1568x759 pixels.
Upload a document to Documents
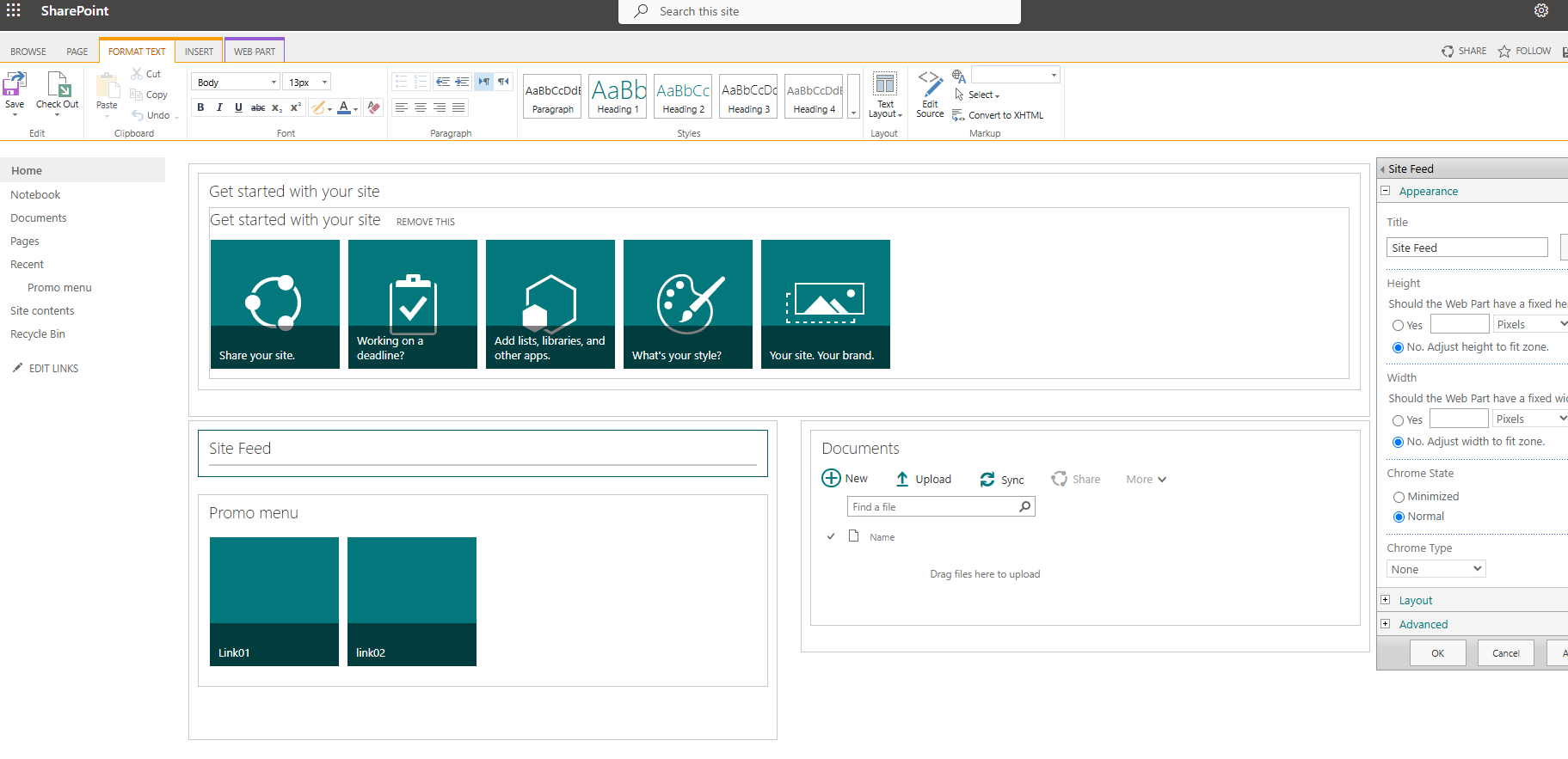pyautogui.click(x=924, y=480)
